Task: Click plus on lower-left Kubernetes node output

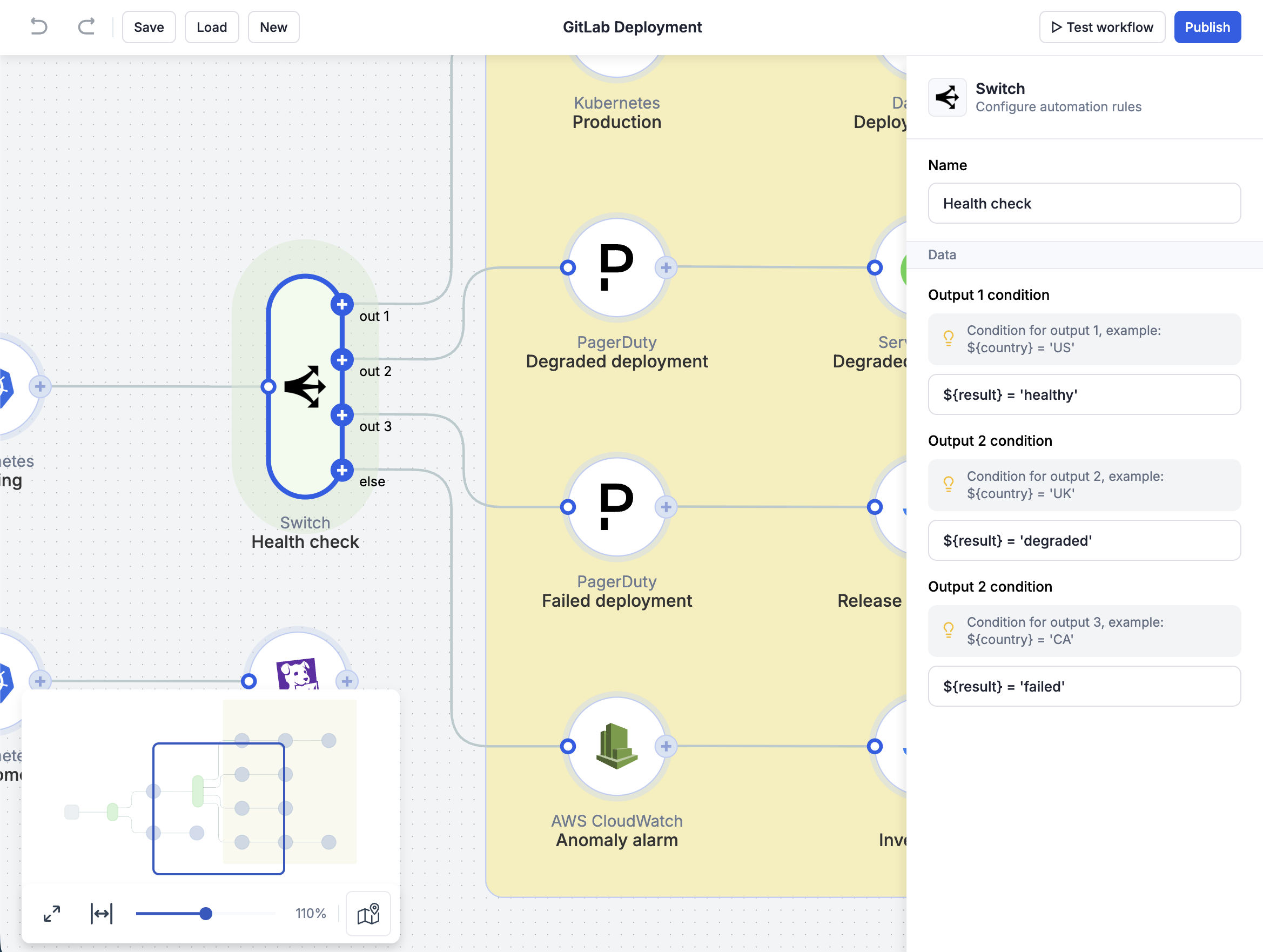Action: point(40,681)
